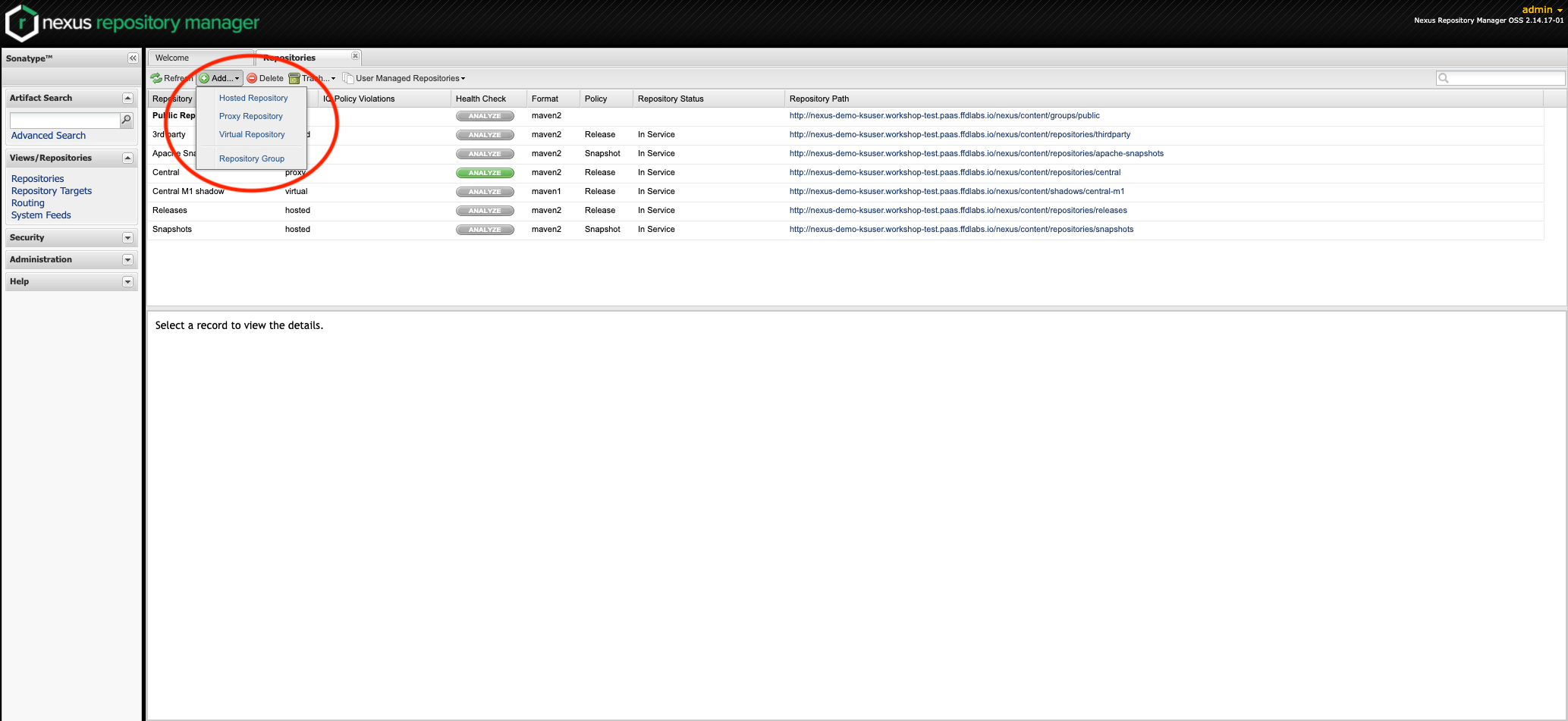Open the repositories/releases path link
Screen dimensions: 1568x721
pyautogui.click(x=958, y=210)
